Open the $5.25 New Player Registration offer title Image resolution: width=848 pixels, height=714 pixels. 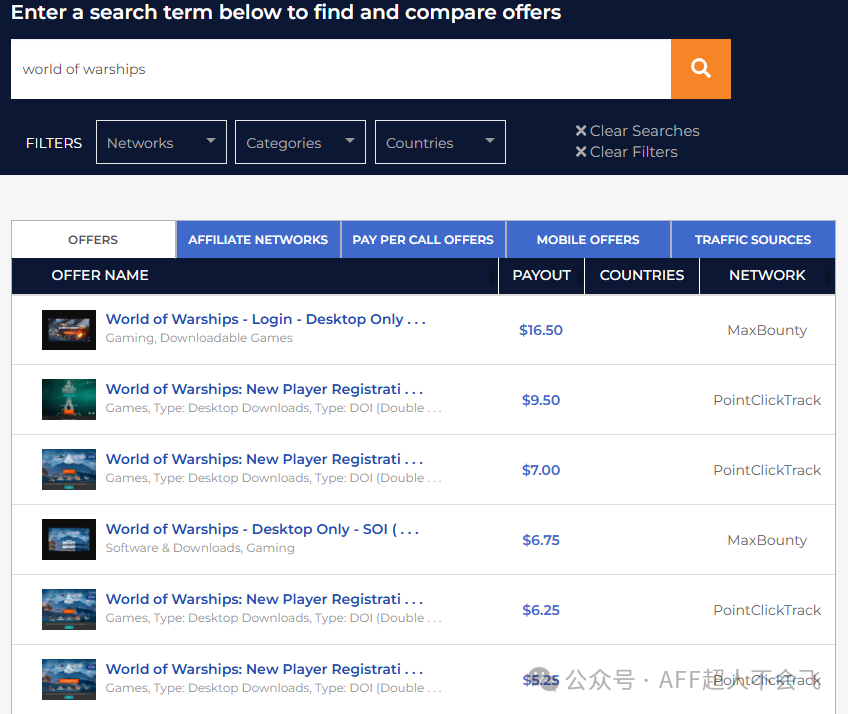click(264, 669)
